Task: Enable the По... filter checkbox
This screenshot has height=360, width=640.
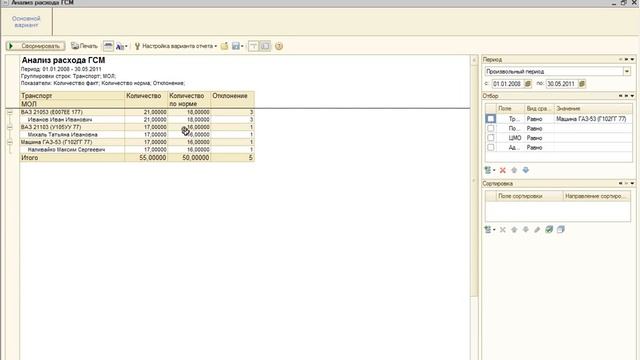Action: click(491, 128)
